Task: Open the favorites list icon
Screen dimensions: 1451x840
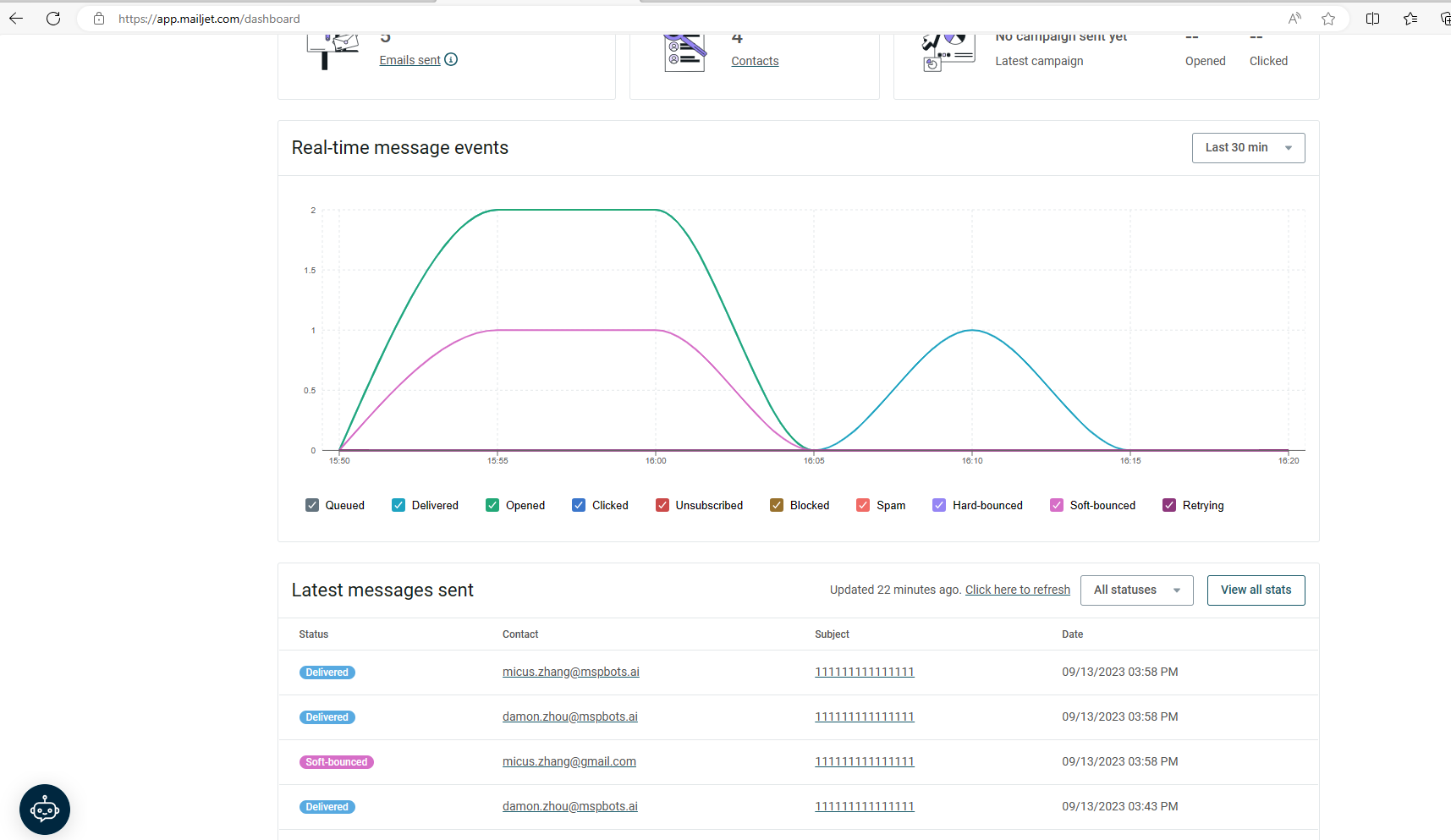Action: [1410, 19]
